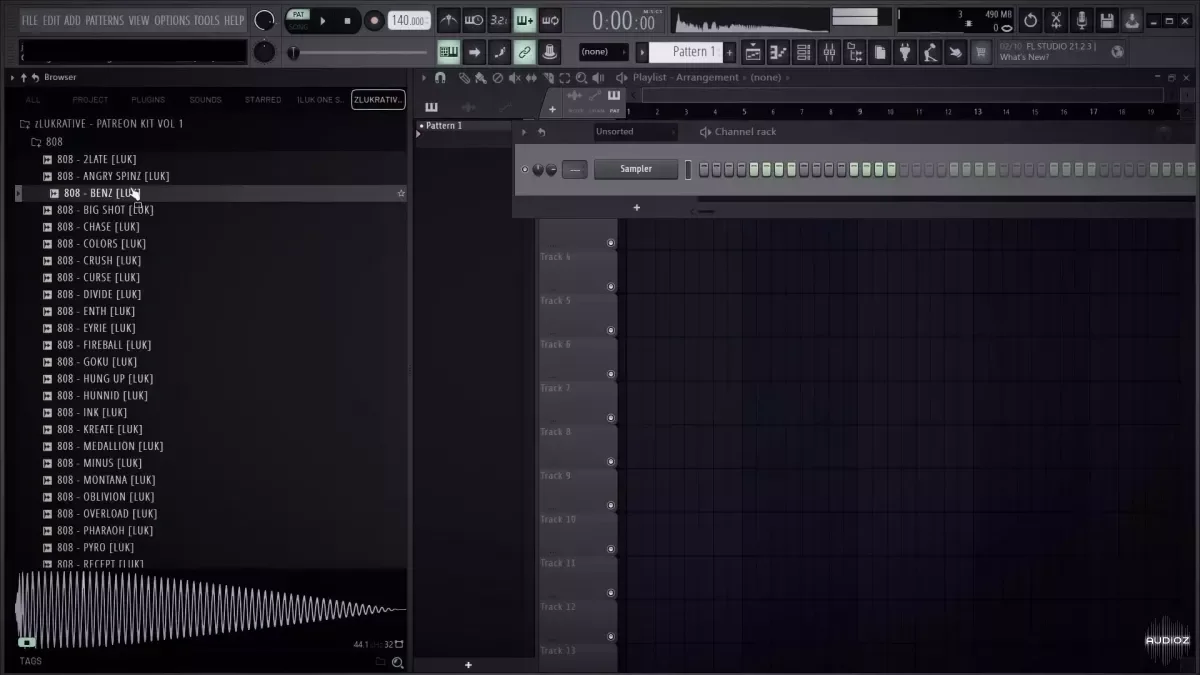Open the TOOLS menu
1200x675 pixels.
pyautogui.click(x=207, y=20)
